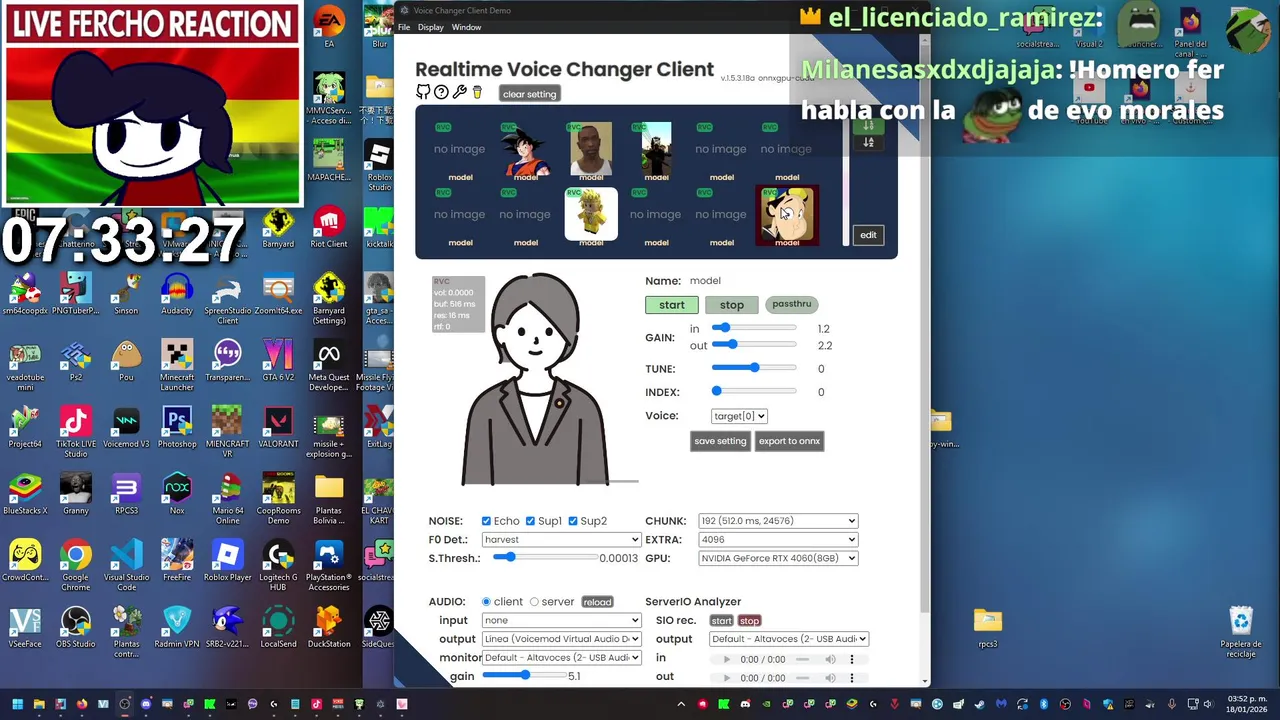Open the GPU selection dropdown
Image resolution: width=1280 pixels, height=720 pixels.
[778, 558]
